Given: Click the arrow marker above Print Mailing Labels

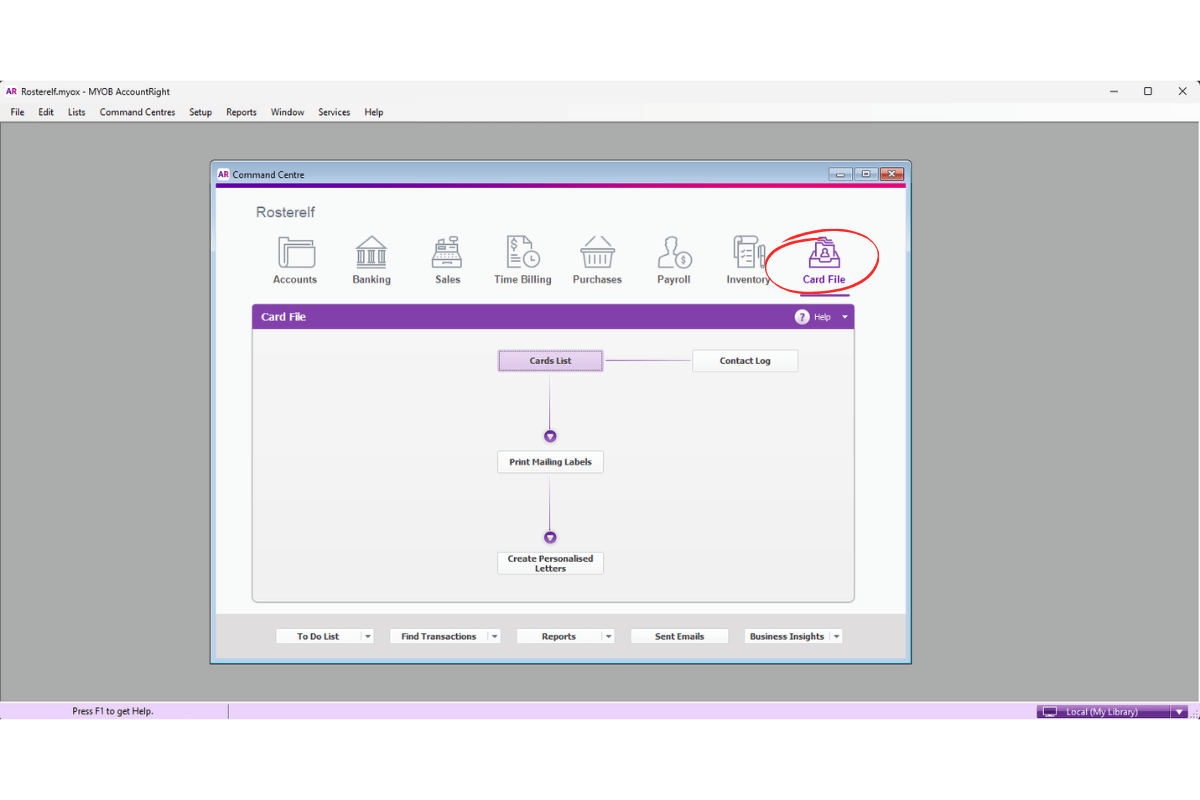Looking at the screenshot, I should tap(550, 437).
